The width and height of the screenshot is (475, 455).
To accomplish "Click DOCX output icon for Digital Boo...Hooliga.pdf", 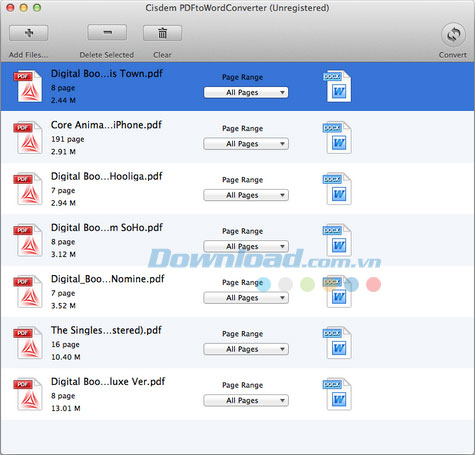I will 337,189.
